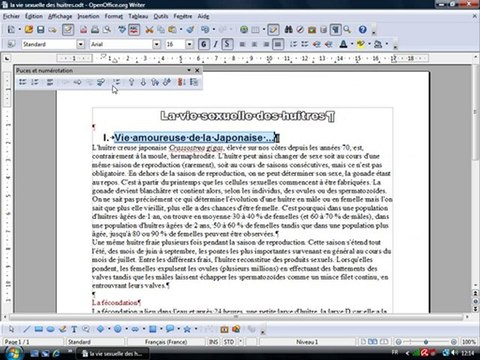Open the Édition menu
The image size is (480, 360).
pyautogui.click(x=34, y=16)
